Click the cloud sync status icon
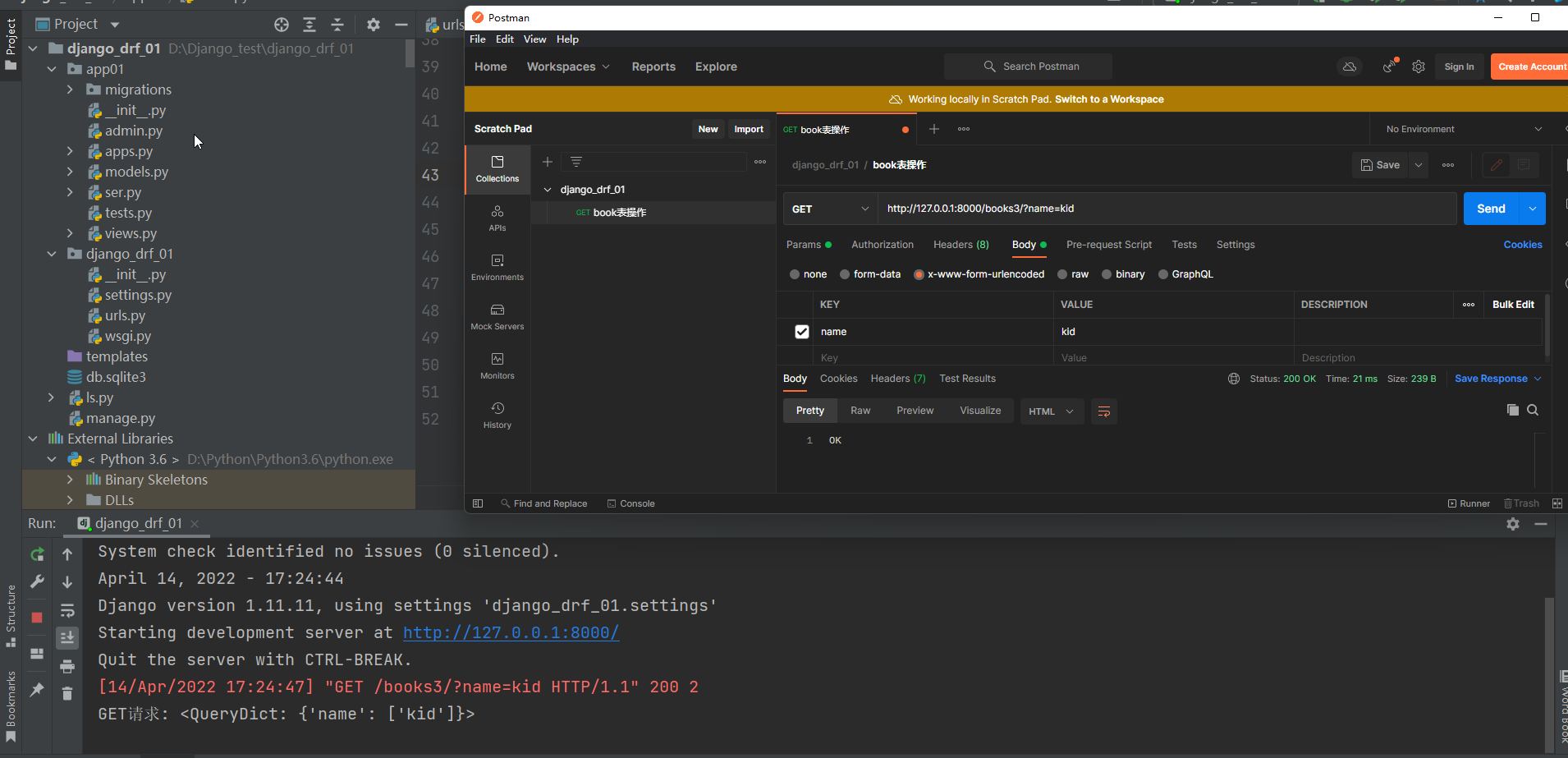The height and width of the screenshot is (758, 1568). click(x=1350, y=67)
